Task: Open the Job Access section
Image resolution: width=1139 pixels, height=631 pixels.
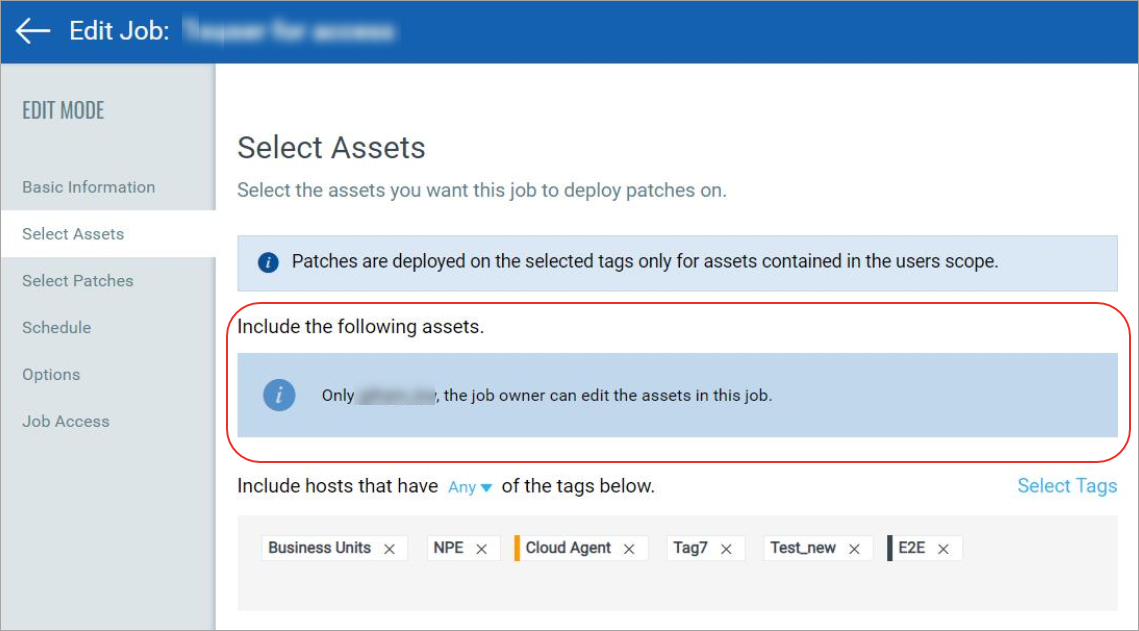Action: (65, 421)
